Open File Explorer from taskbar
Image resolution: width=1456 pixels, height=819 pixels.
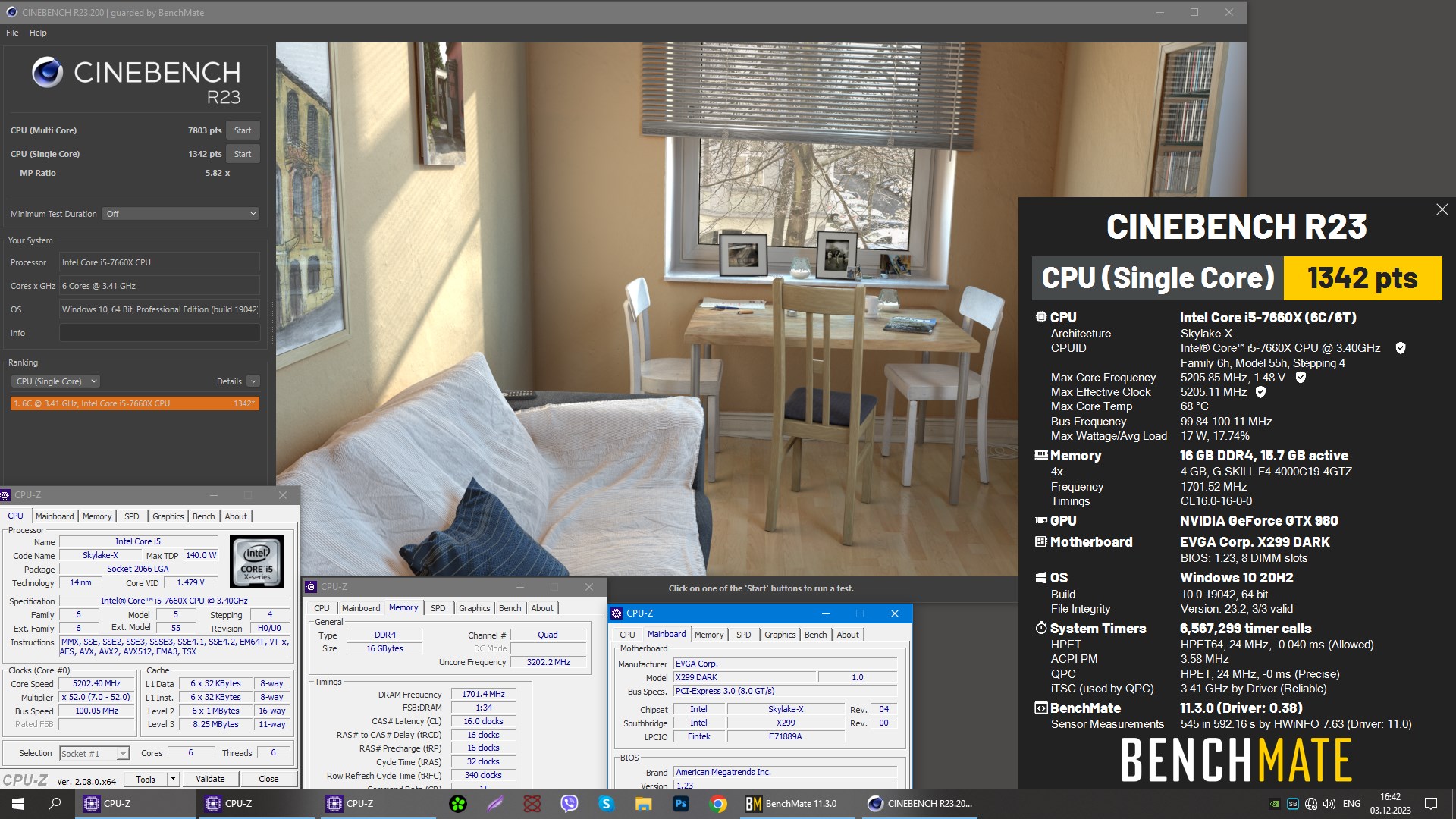(643, 804)
